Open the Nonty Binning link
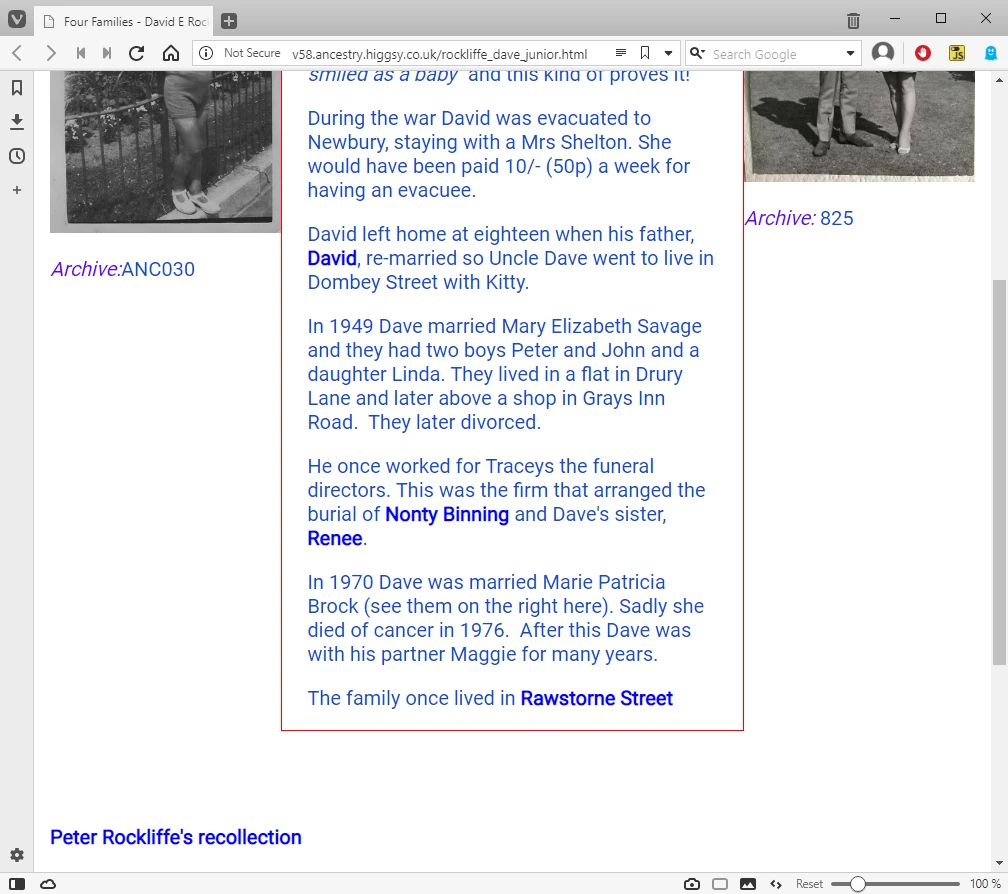 [x=447, y=514]
